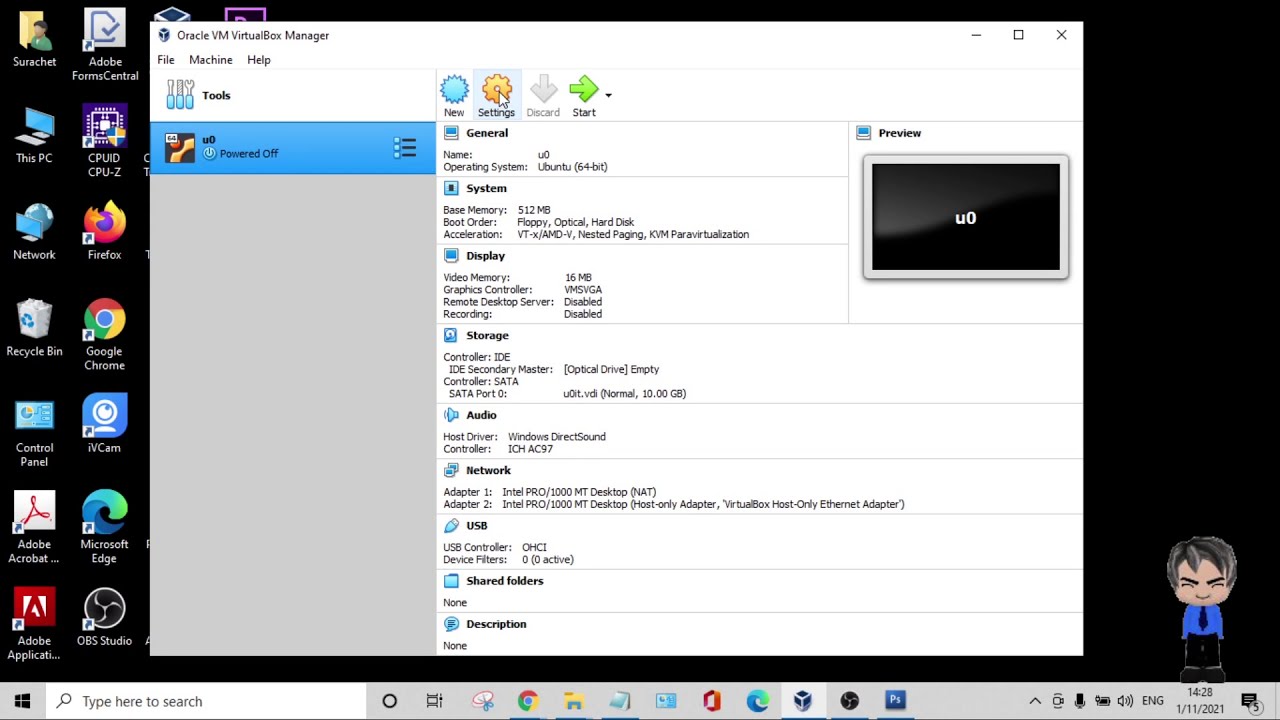Image resolution: width=1280 pixels, height=720 pixels.
Task: Click the Audio section header
Action: (x=481, y=415)
